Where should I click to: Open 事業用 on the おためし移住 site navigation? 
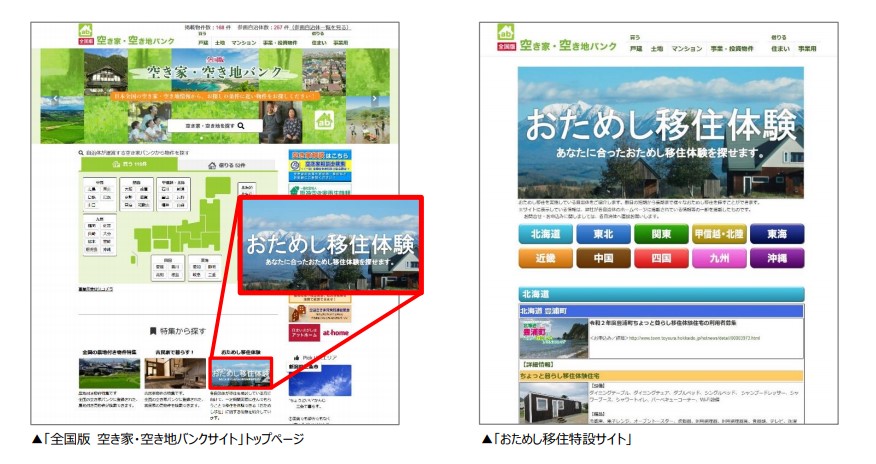[x=807, y=49]
